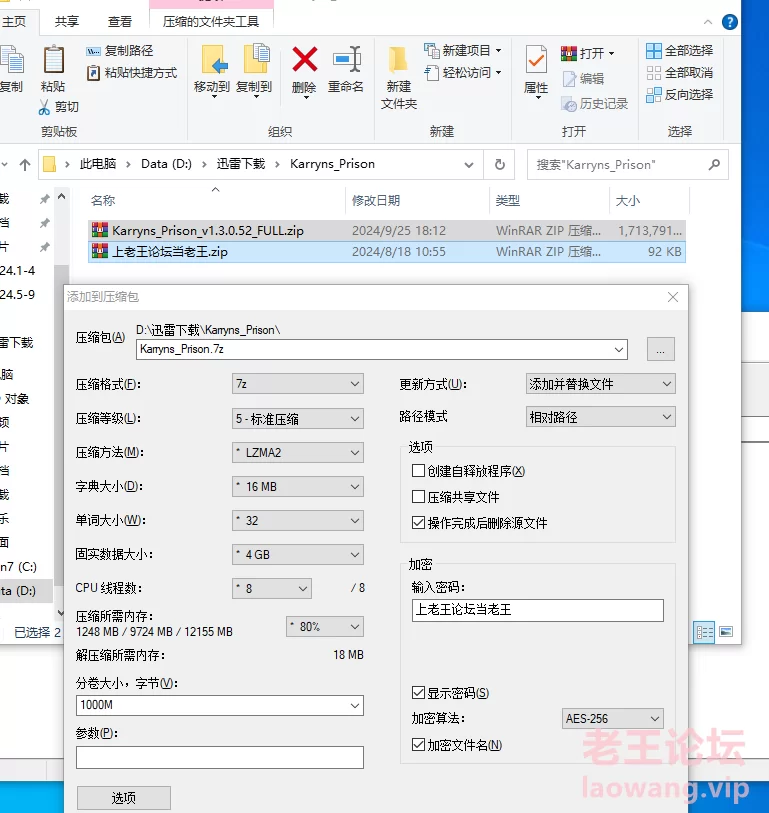Click the Paste (粘贴) clipboard icon

point(53,62)
